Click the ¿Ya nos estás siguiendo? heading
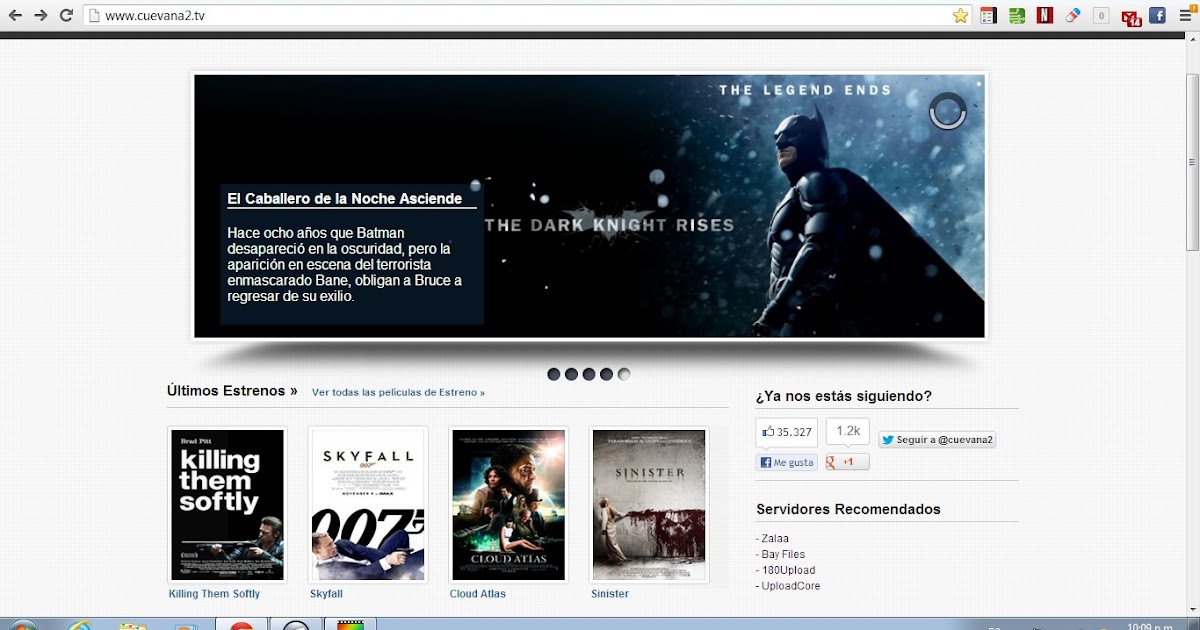 point(844,396)
